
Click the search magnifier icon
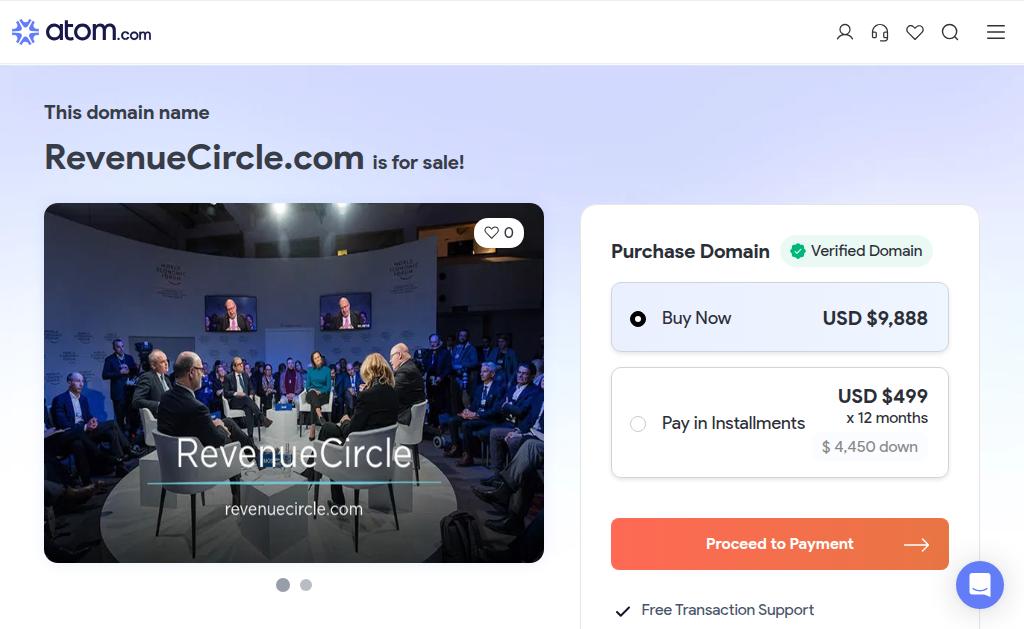pos(950,32)
